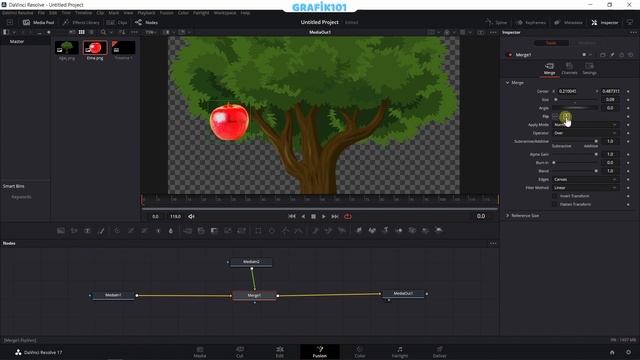
Task: Toggle the keyframe diamond for Blend
Action: click(628, 171)
